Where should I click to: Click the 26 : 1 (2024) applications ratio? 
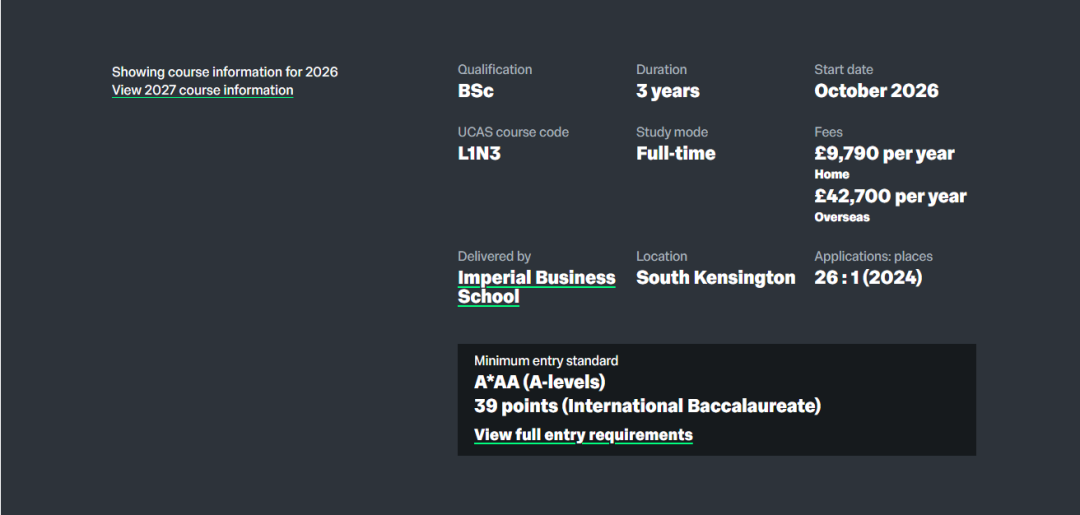coord(868,278)
